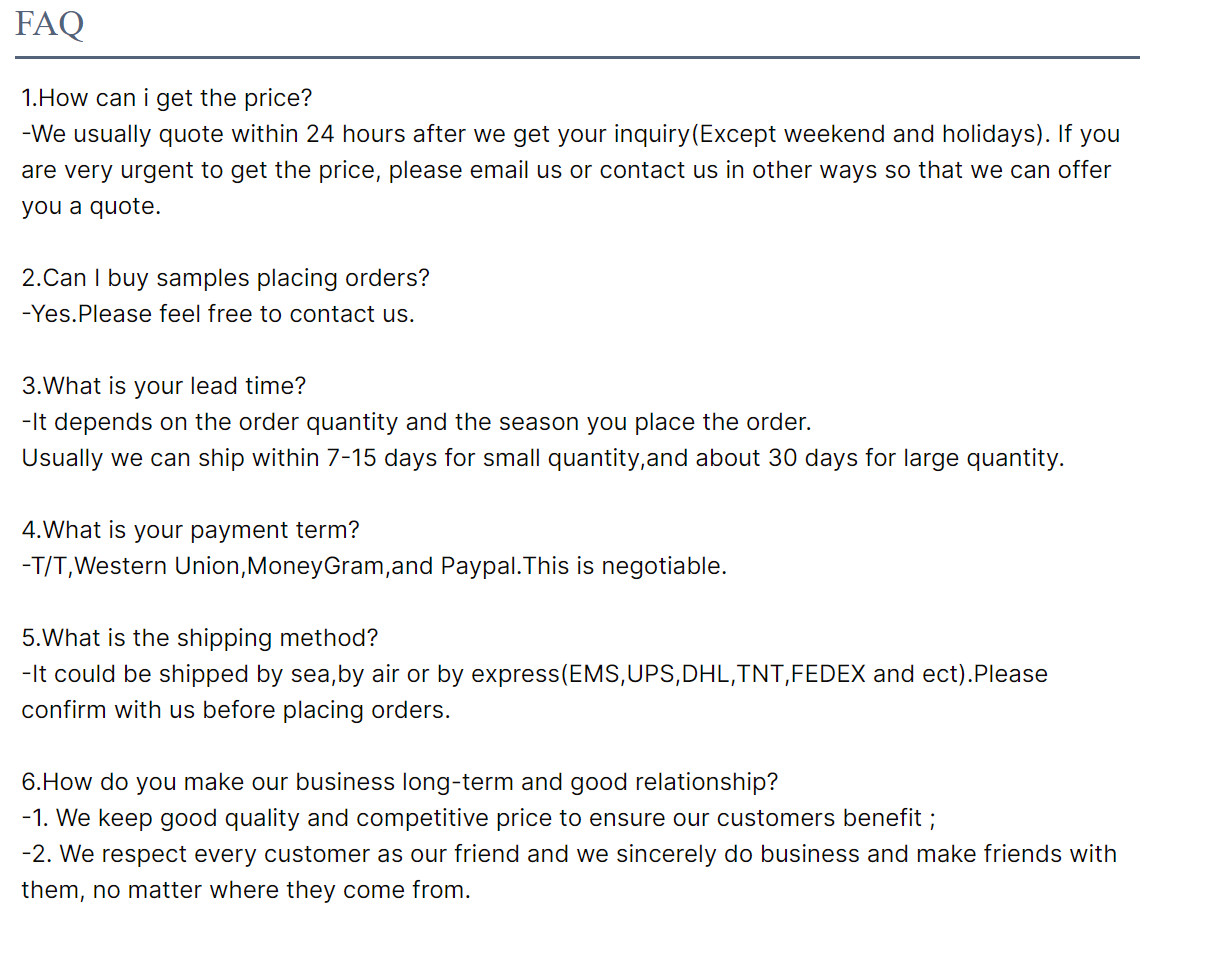This screenshot has height=966, width=1219.
Task: Click the line listing EMS, UPS, DHL, TNT, FEDEX
Action: pyautogui.click(x=534, y=674)
